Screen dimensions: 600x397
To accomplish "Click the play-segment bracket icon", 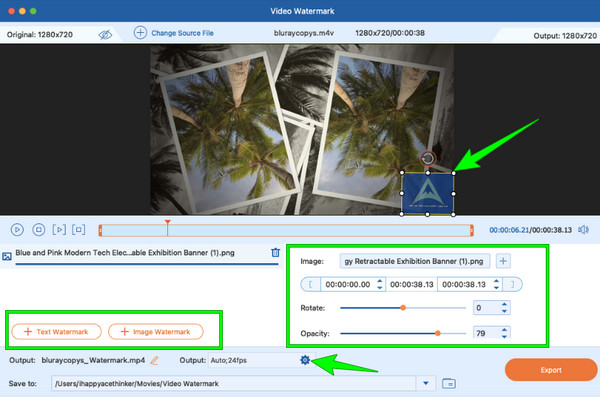I will tap(59, 230).
